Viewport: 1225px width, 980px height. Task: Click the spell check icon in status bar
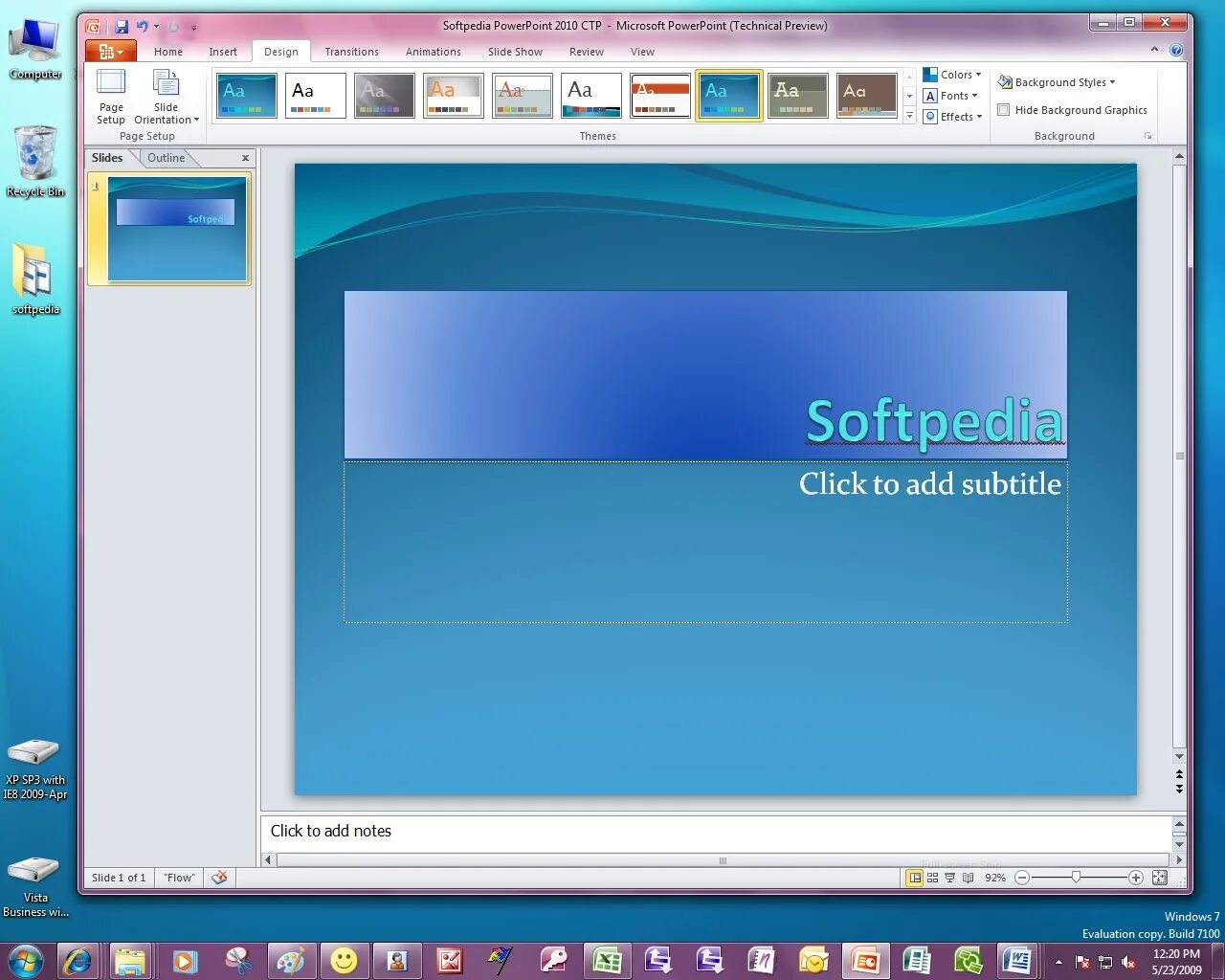point(219,878)
